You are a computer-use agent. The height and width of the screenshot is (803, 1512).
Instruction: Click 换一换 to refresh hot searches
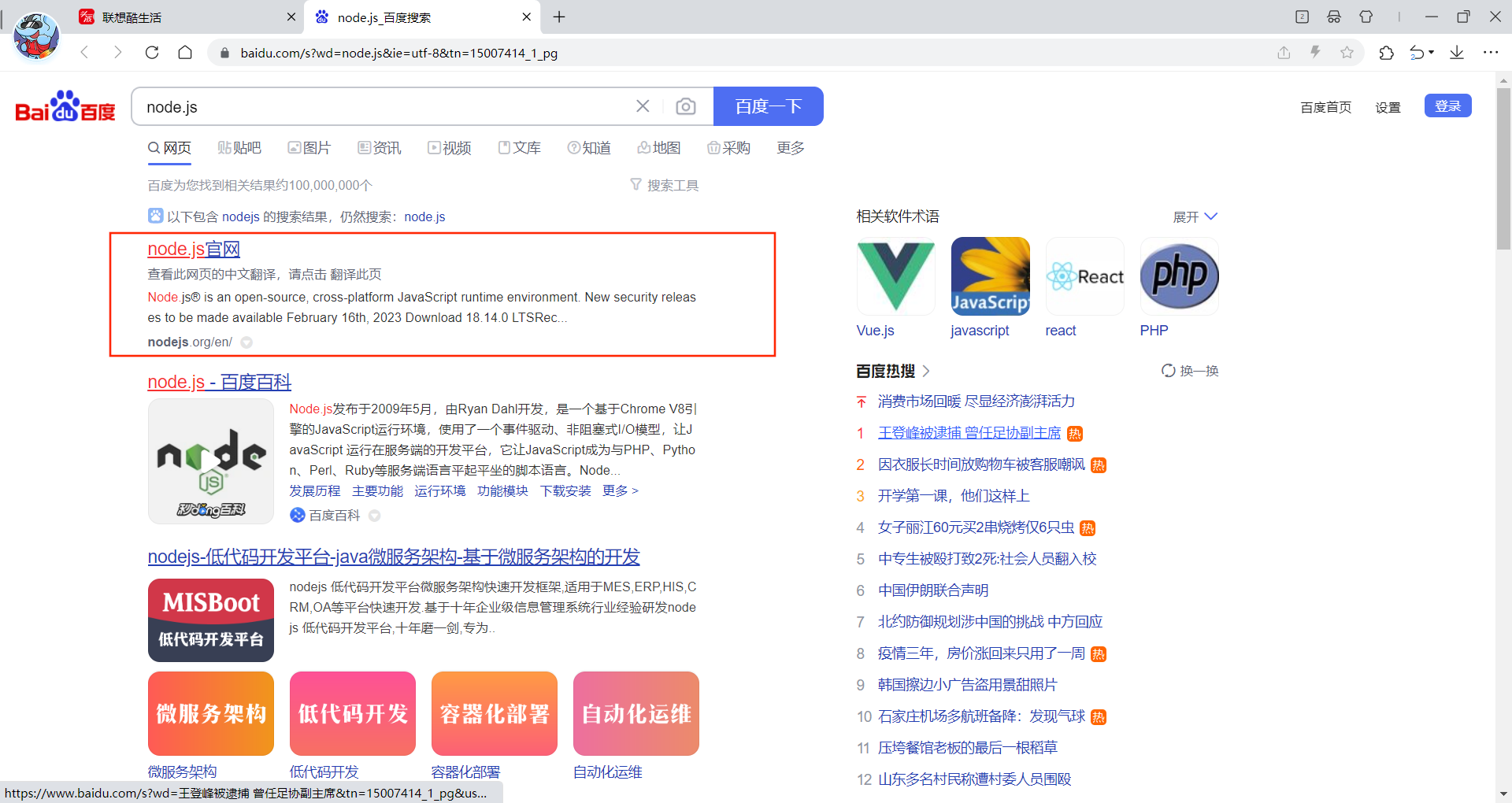pos(1190,371)
